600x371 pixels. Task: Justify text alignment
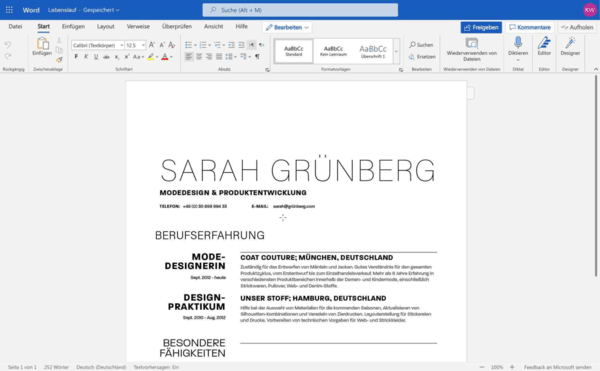pyautogui.click(x=219, y=57)
